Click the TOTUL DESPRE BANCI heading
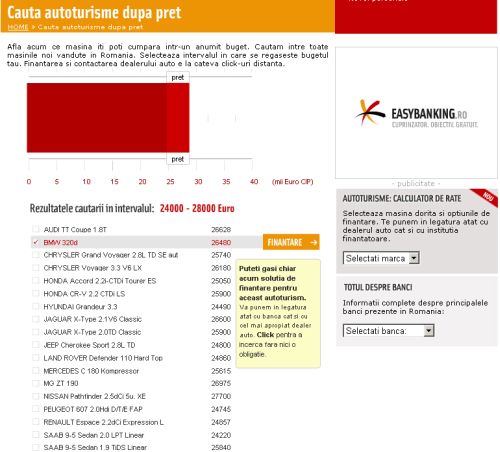Image resolution: width=500 pixels, height=452 pixels. click(378, 287)
